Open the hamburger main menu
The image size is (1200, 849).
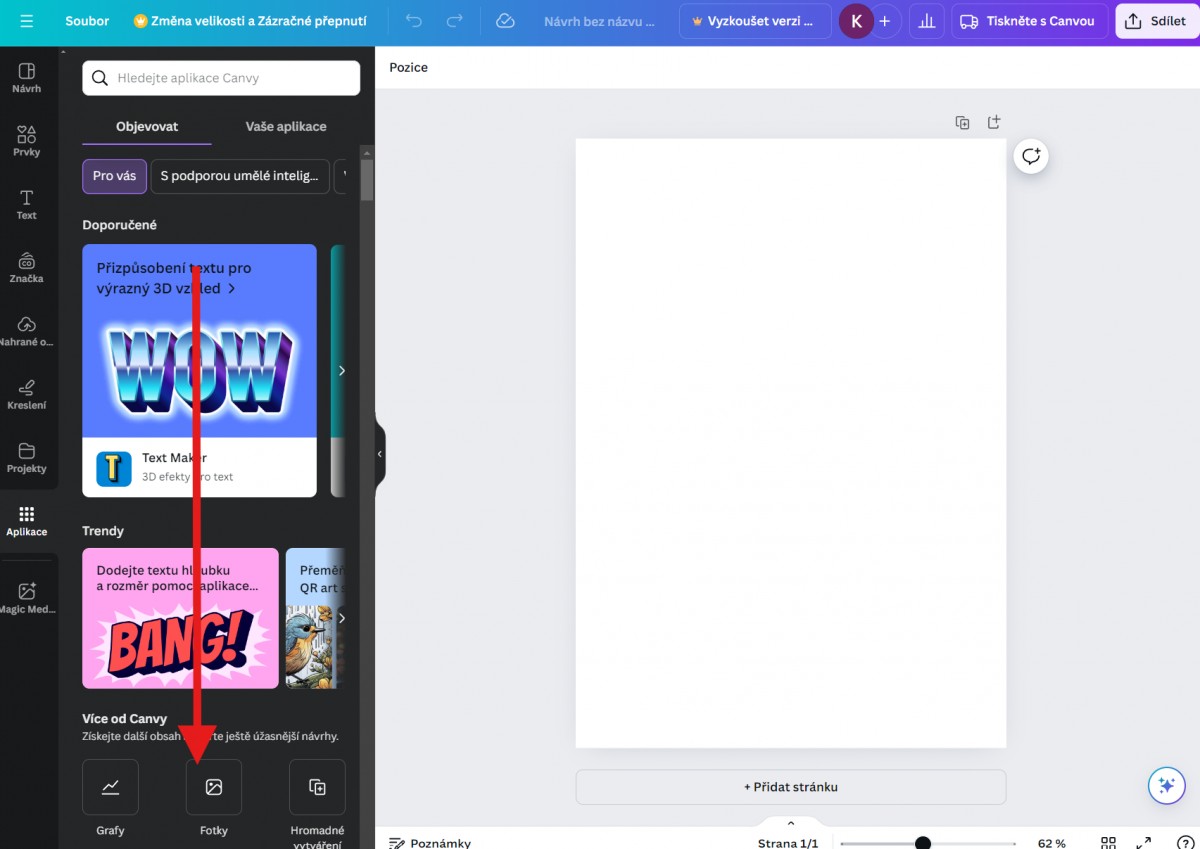(26, 21)
